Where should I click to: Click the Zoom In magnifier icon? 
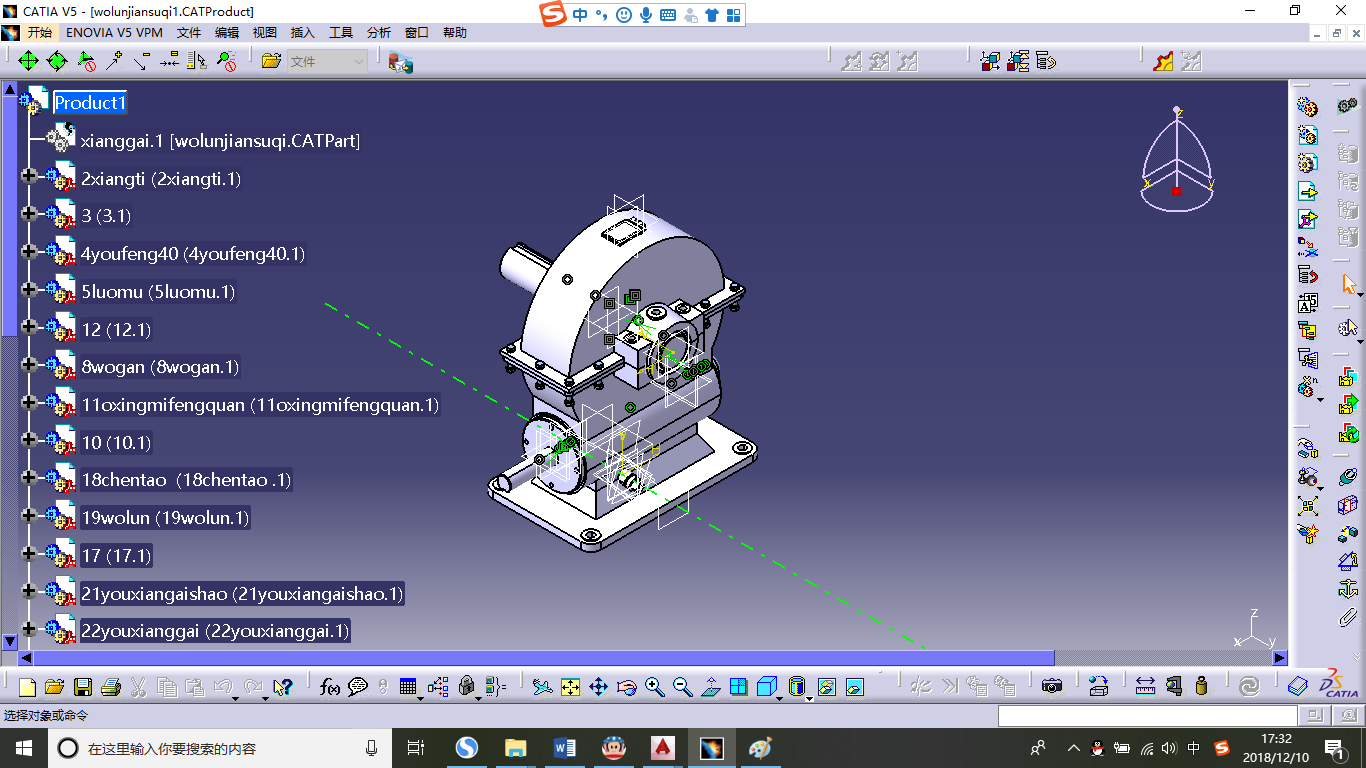point(654,687)
